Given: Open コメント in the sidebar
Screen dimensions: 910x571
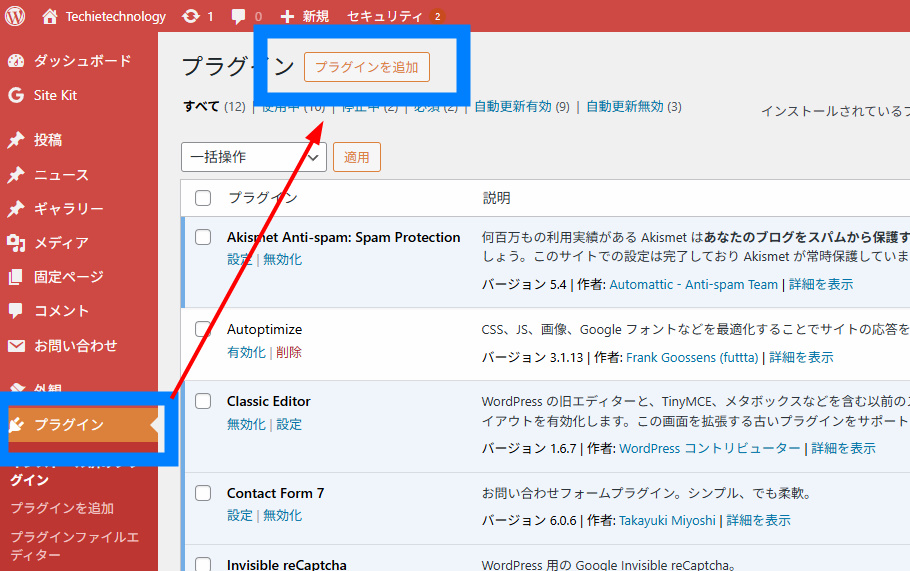Looking at the screenshot, I should tap(61, 310).
